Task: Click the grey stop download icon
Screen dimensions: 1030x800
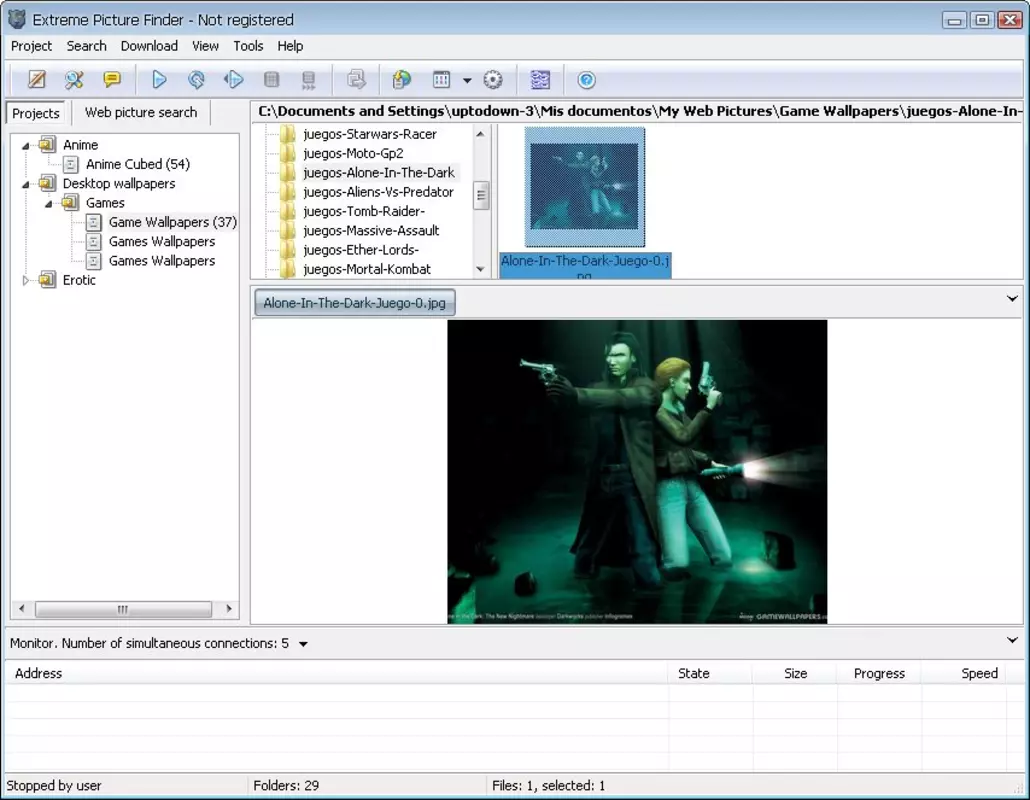Action: [271, 80]
